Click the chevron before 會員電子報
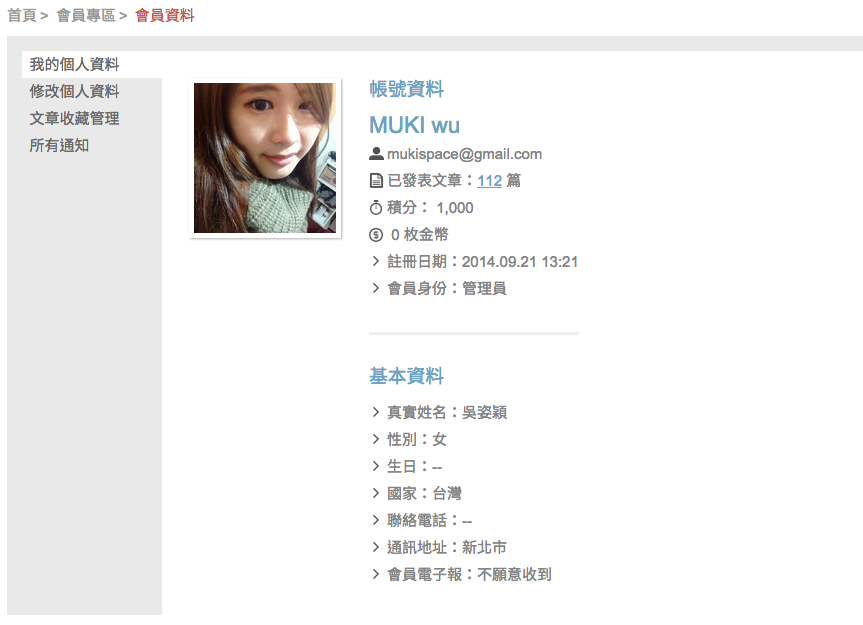The width and height of the screenshot is (863, 625). [376, 574]
